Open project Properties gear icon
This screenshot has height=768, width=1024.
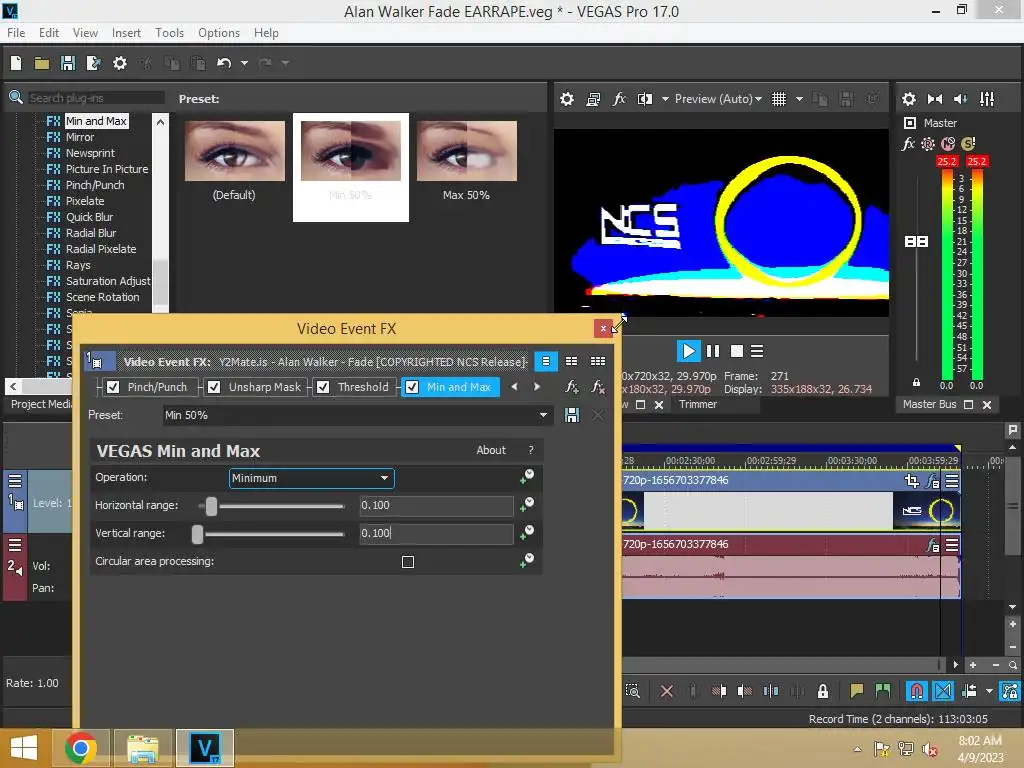click(x=120, y=63)
